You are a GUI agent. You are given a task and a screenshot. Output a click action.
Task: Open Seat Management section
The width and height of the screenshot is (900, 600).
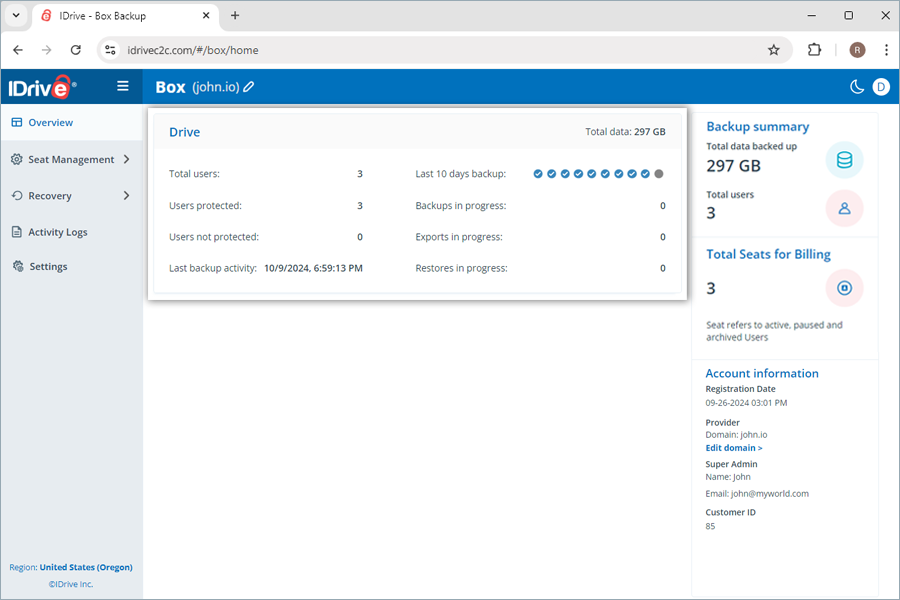coord(71,160)
